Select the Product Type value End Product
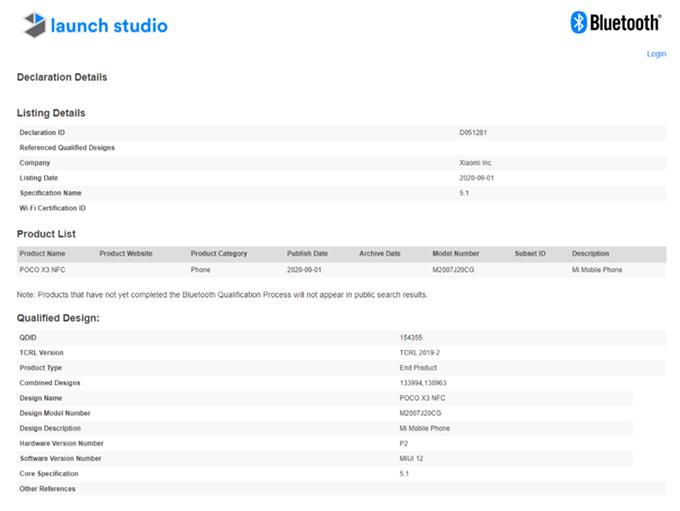The image size is (680, 511). pyautogui.click(x=418, y=368)
